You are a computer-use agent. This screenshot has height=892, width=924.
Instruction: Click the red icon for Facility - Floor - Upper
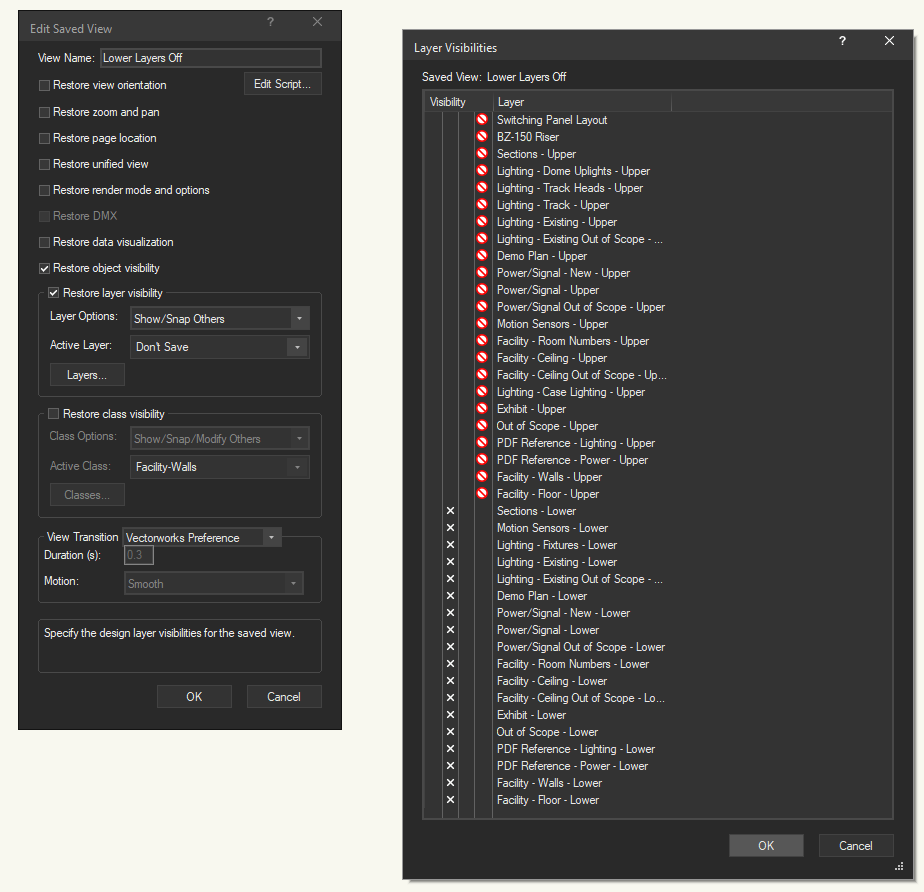[482, 494]
